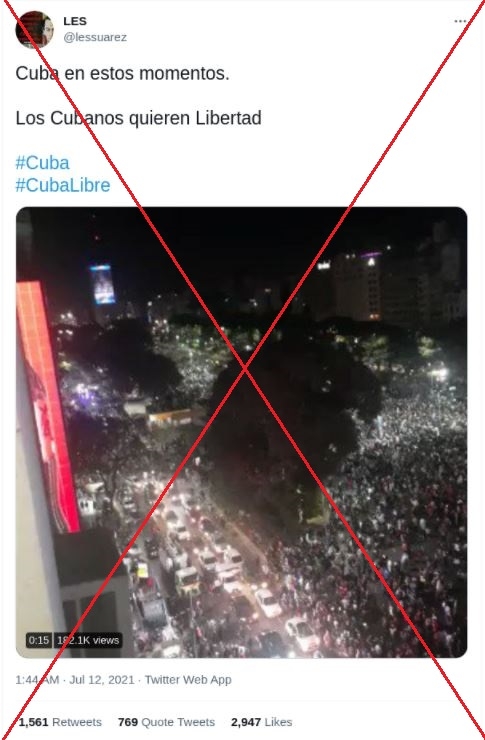
Task: Select the text 'Cuba en estos momentos.'
Action: (x=122, y=73)
